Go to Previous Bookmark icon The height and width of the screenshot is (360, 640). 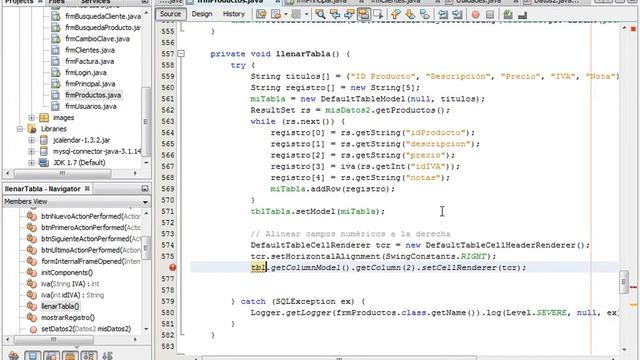(x=395, y=15)
